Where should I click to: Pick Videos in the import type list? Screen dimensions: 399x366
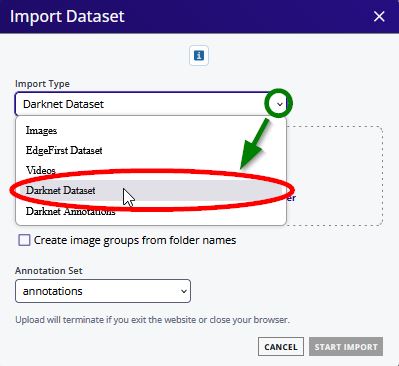(x=151, y=170)
